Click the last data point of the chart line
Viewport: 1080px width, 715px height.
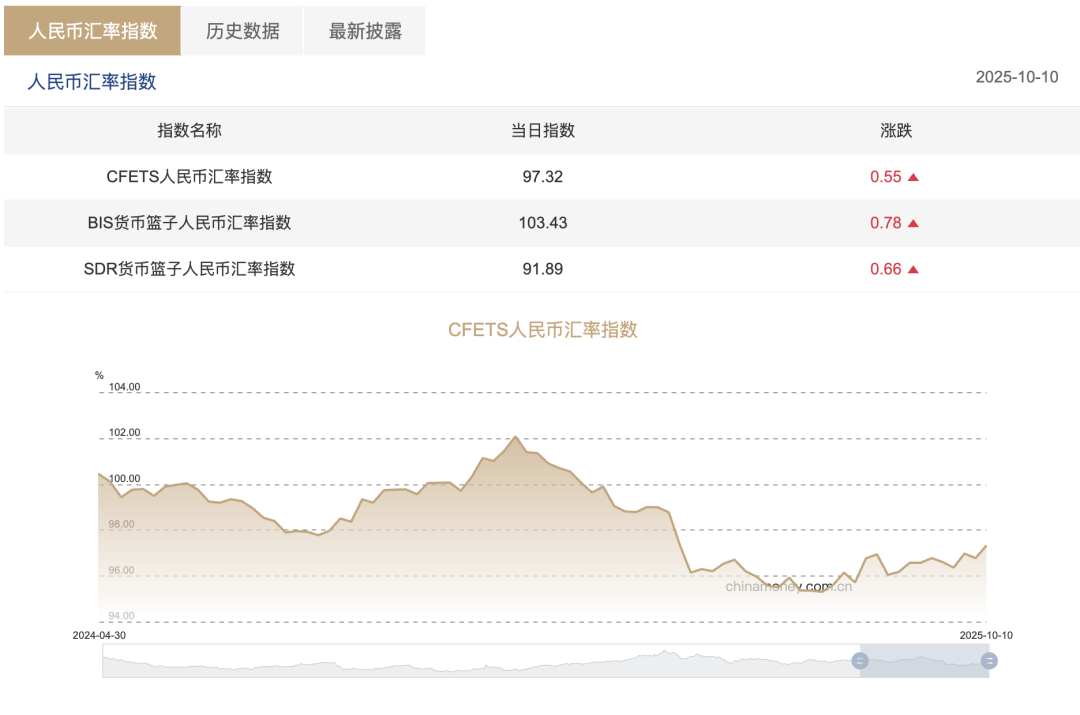[986, 546]
